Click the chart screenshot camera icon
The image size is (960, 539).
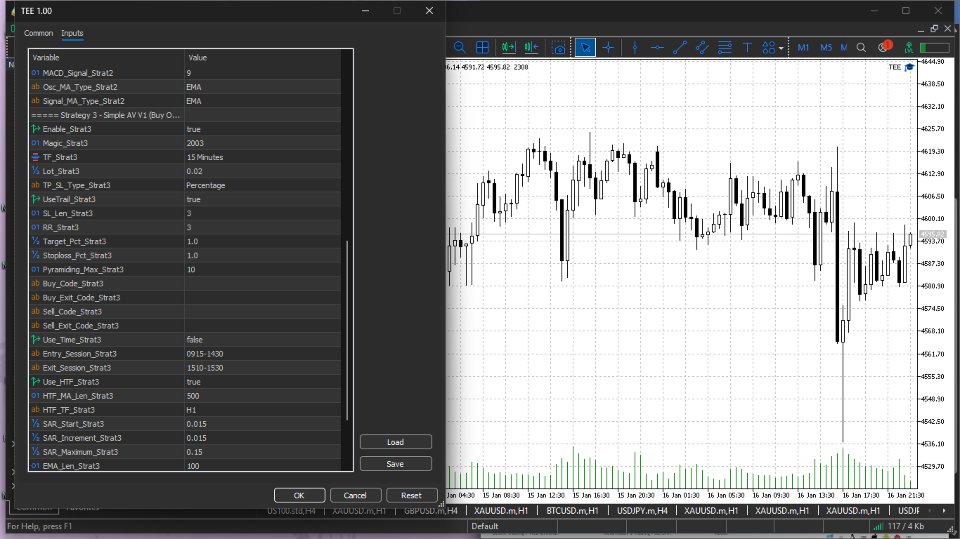pyautogui.click(x=559, y=48)
